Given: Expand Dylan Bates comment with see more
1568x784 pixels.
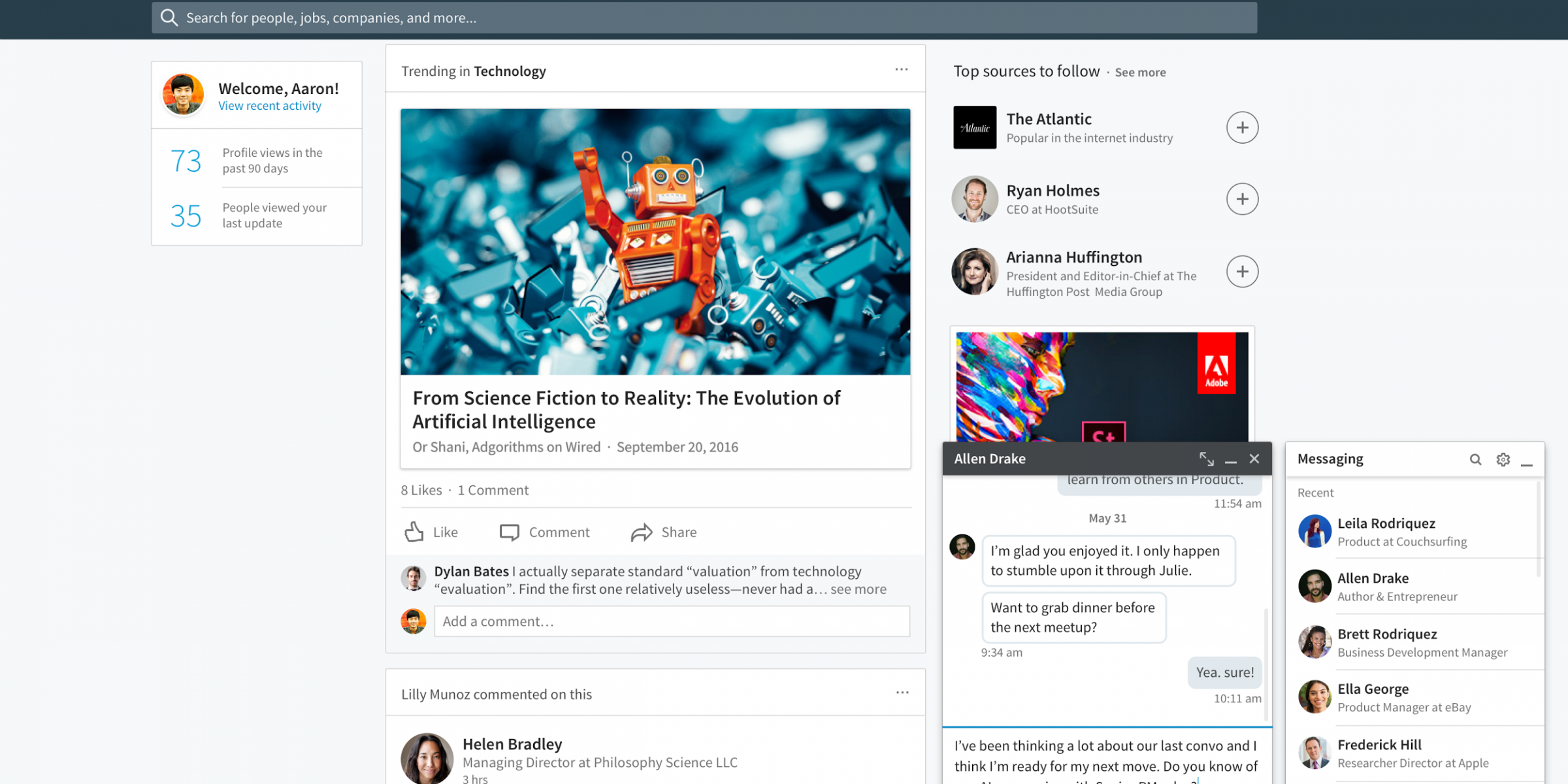Looking at the screenshot, I should (858, 589).
